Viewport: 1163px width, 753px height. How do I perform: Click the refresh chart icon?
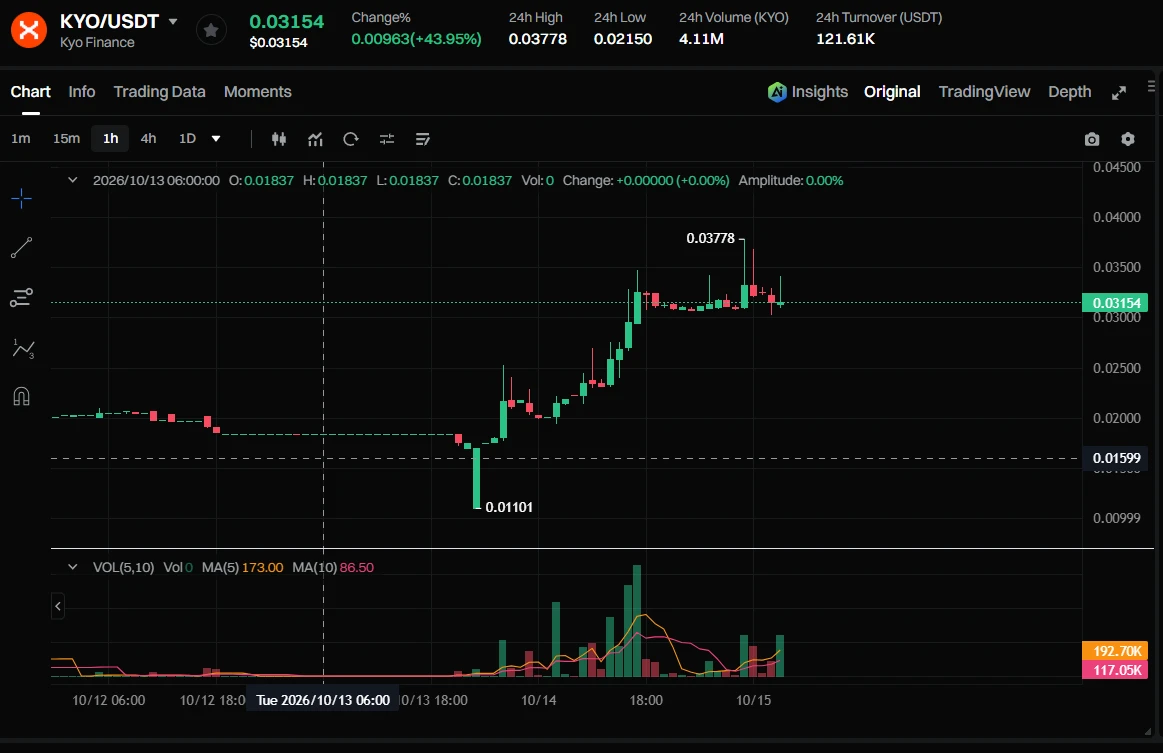coord(351,139)
